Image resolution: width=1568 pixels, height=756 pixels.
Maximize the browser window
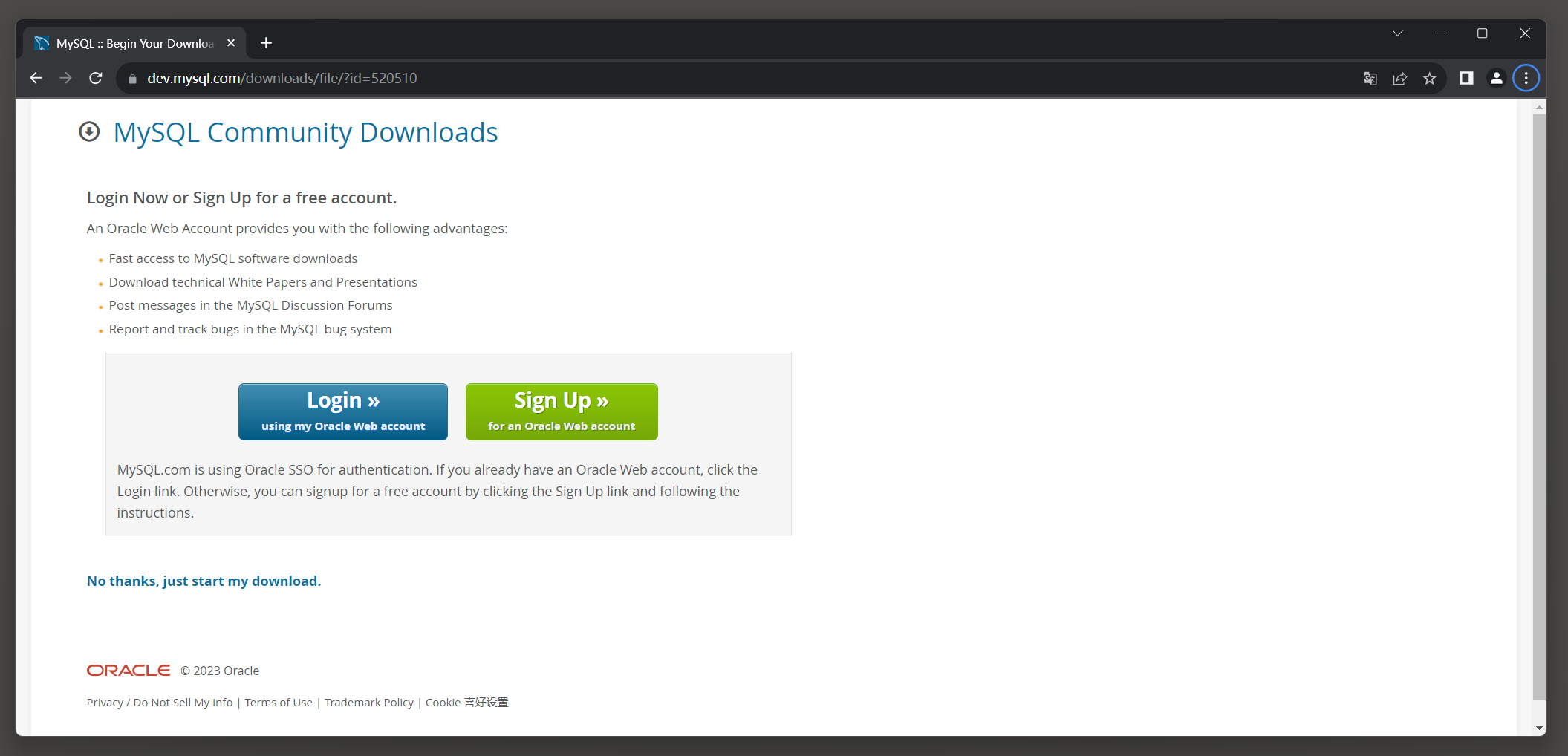click(1482, 33)
